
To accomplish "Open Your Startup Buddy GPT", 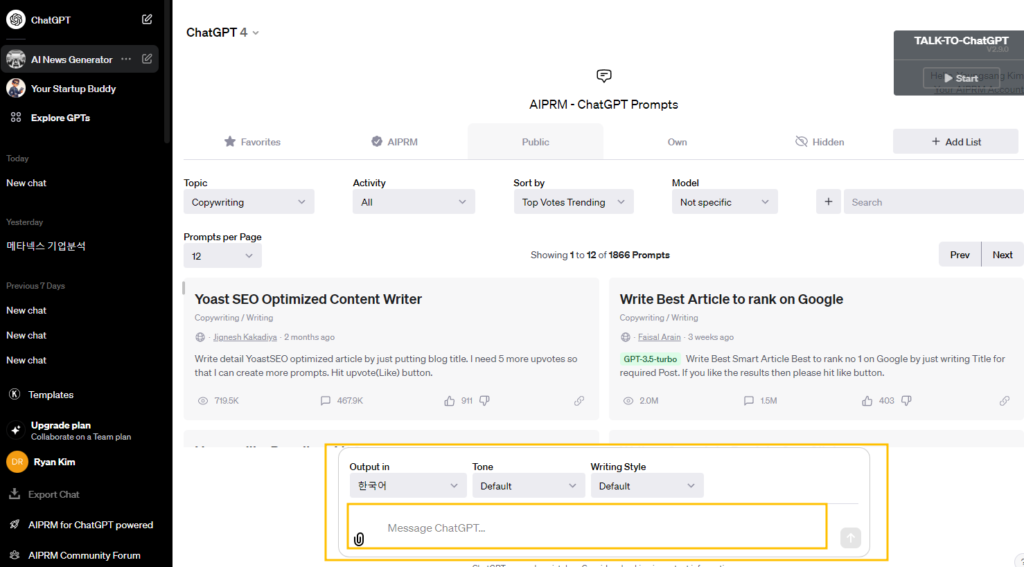I will click(x=73, y=88).
